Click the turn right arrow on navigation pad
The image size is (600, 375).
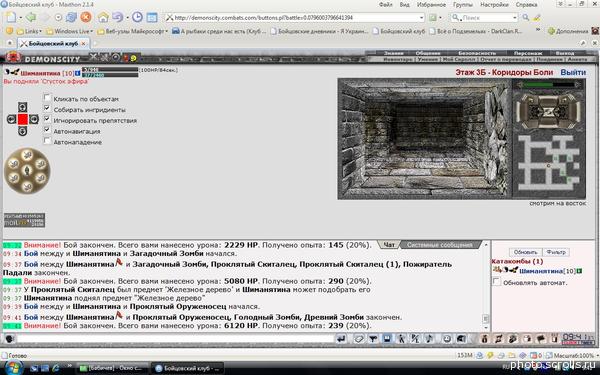34,119
